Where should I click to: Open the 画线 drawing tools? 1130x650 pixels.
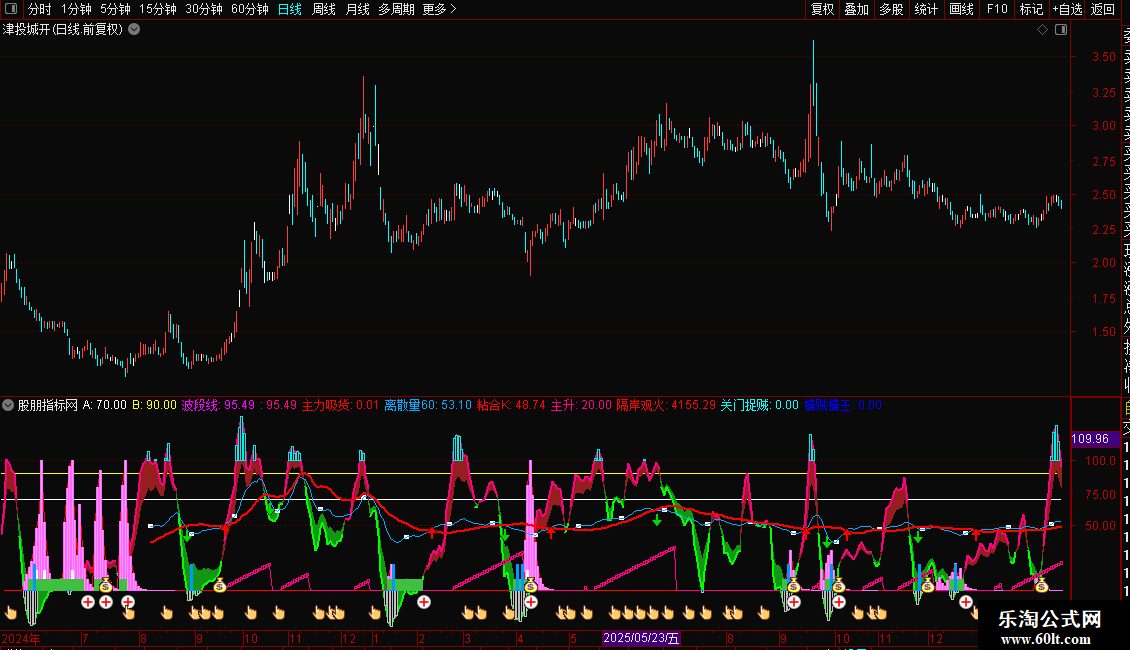[x=961, y=9]
